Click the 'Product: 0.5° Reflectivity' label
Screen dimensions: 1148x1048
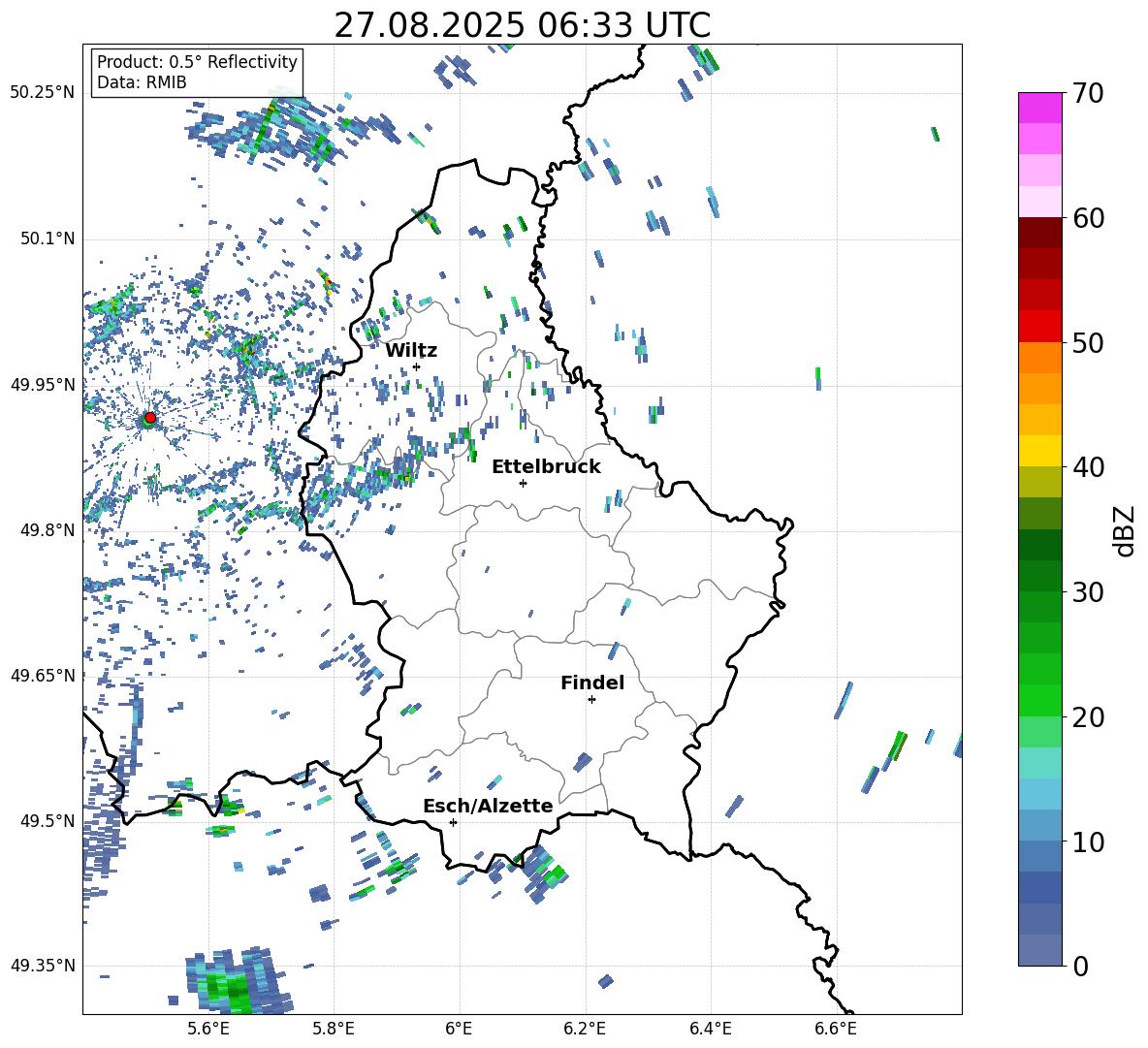coord(197,61)
